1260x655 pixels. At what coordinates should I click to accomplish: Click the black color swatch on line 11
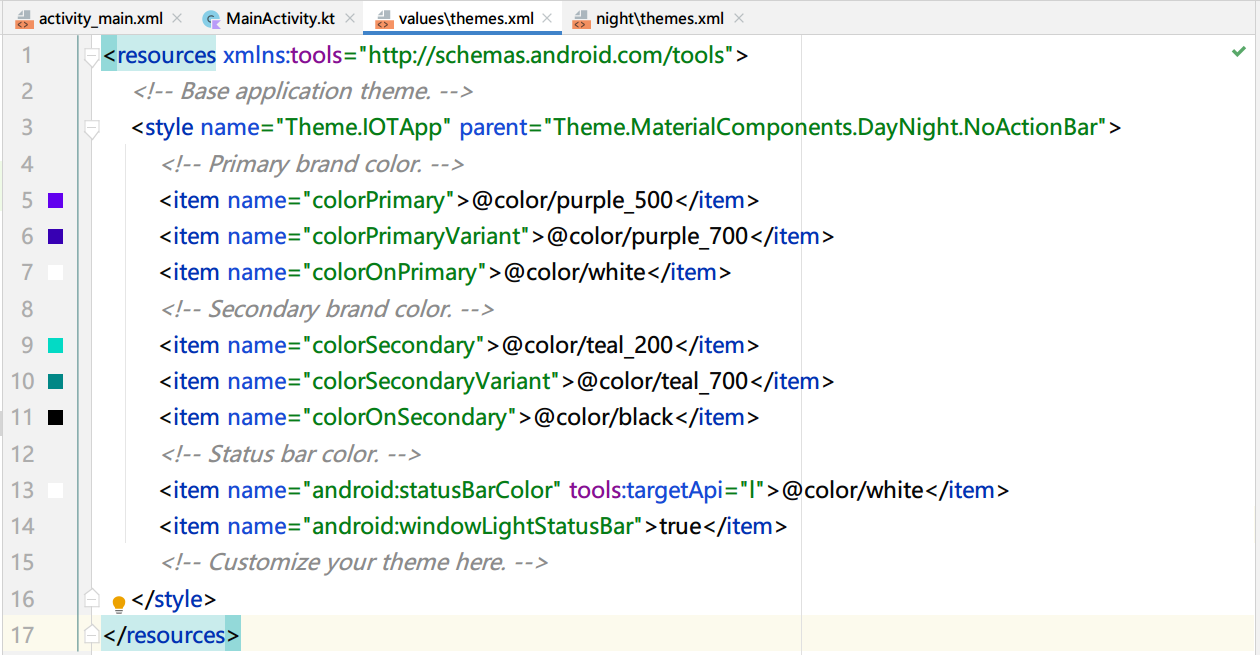(x=56, y=417)
